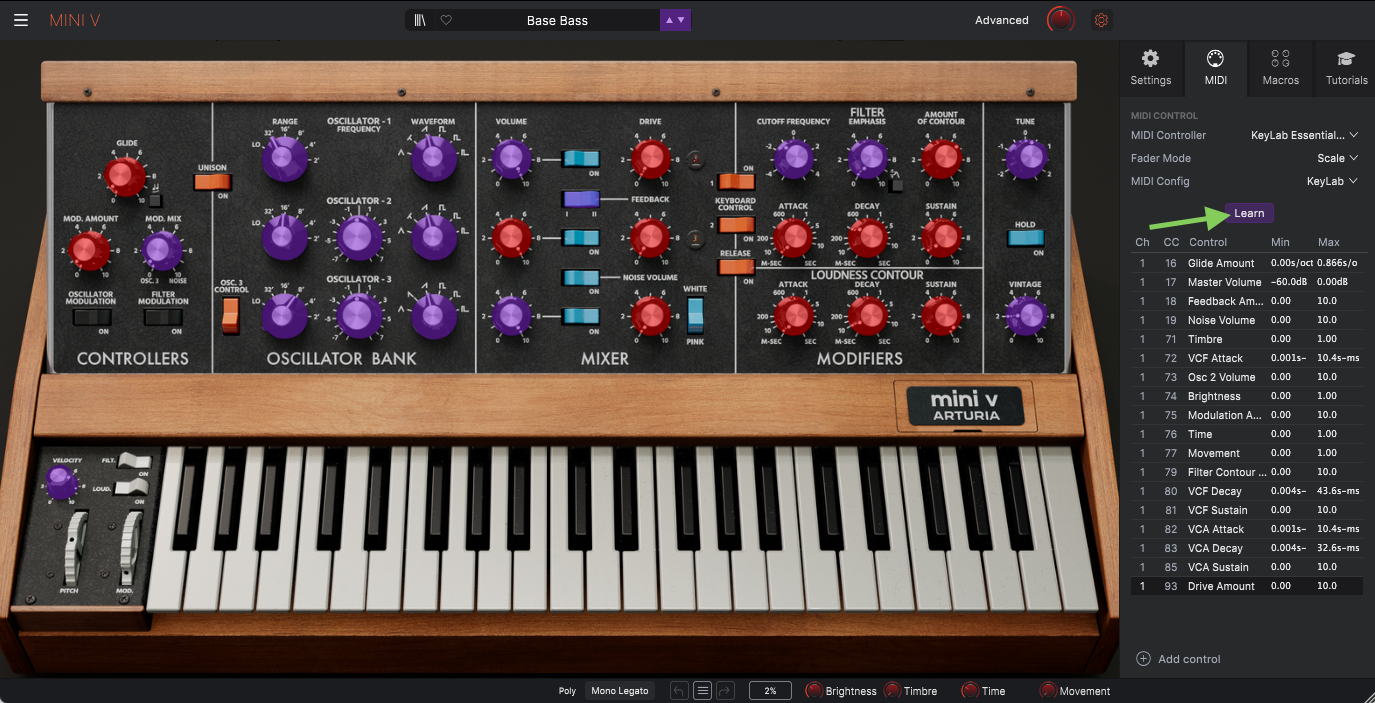Click the orange gear icon beside master volume

[1101, 20]
